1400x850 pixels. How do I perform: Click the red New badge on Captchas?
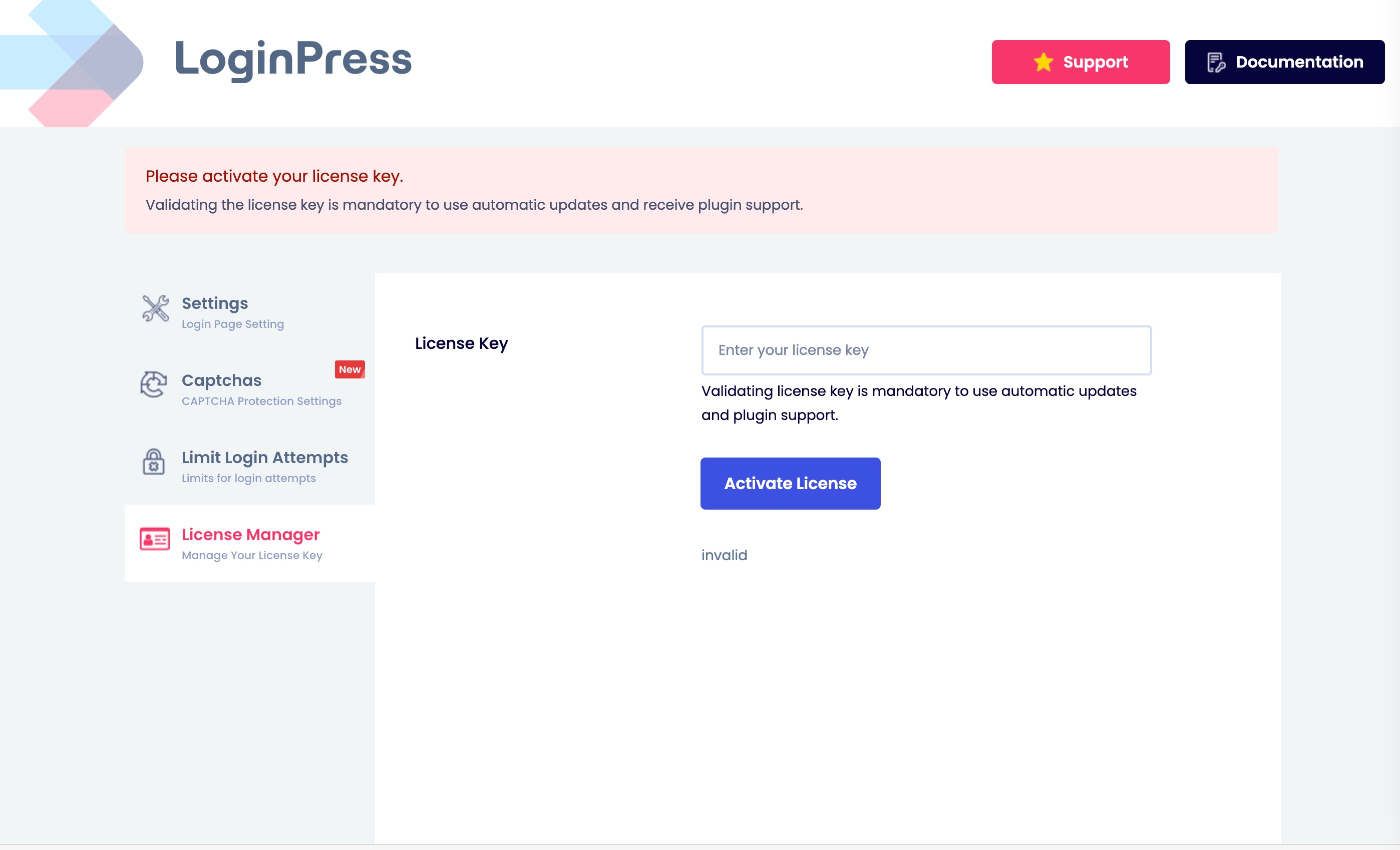[x=349, y=369]
